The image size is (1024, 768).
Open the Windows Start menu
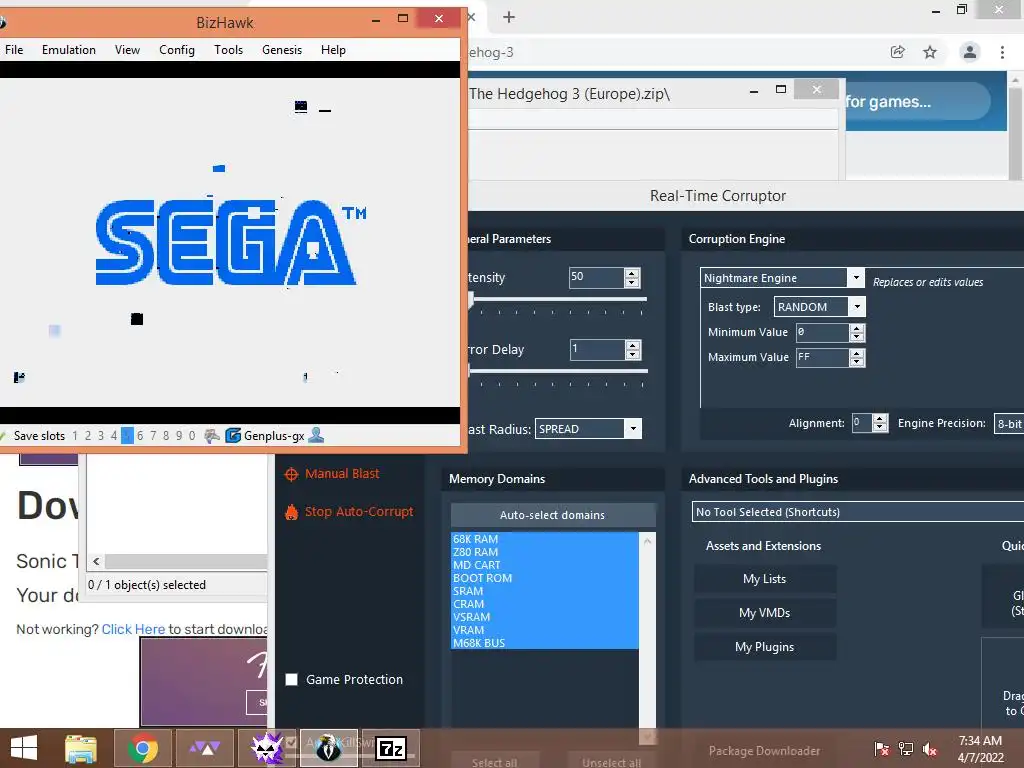pos(24,748)
